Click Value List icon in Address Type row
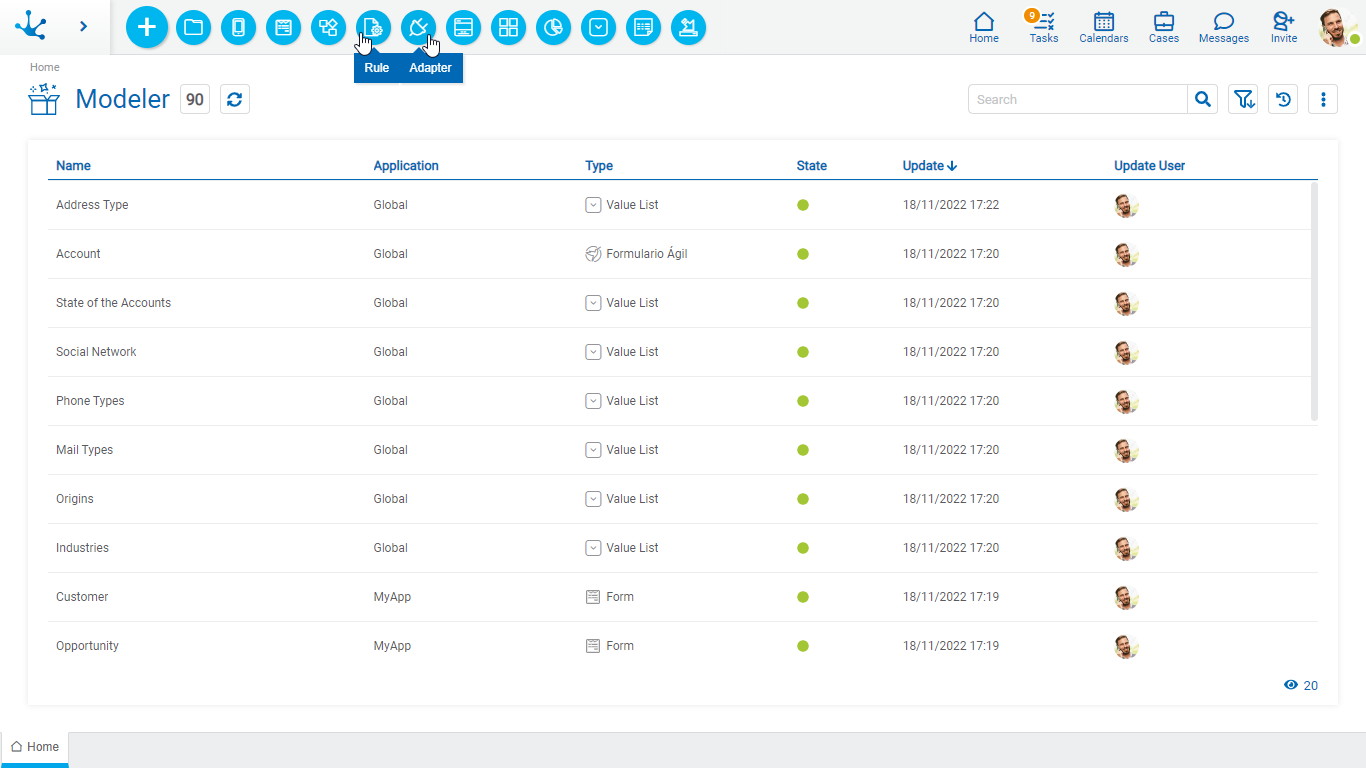The image size is (1366, 768). pyautogui.click(x=593, y=205)
